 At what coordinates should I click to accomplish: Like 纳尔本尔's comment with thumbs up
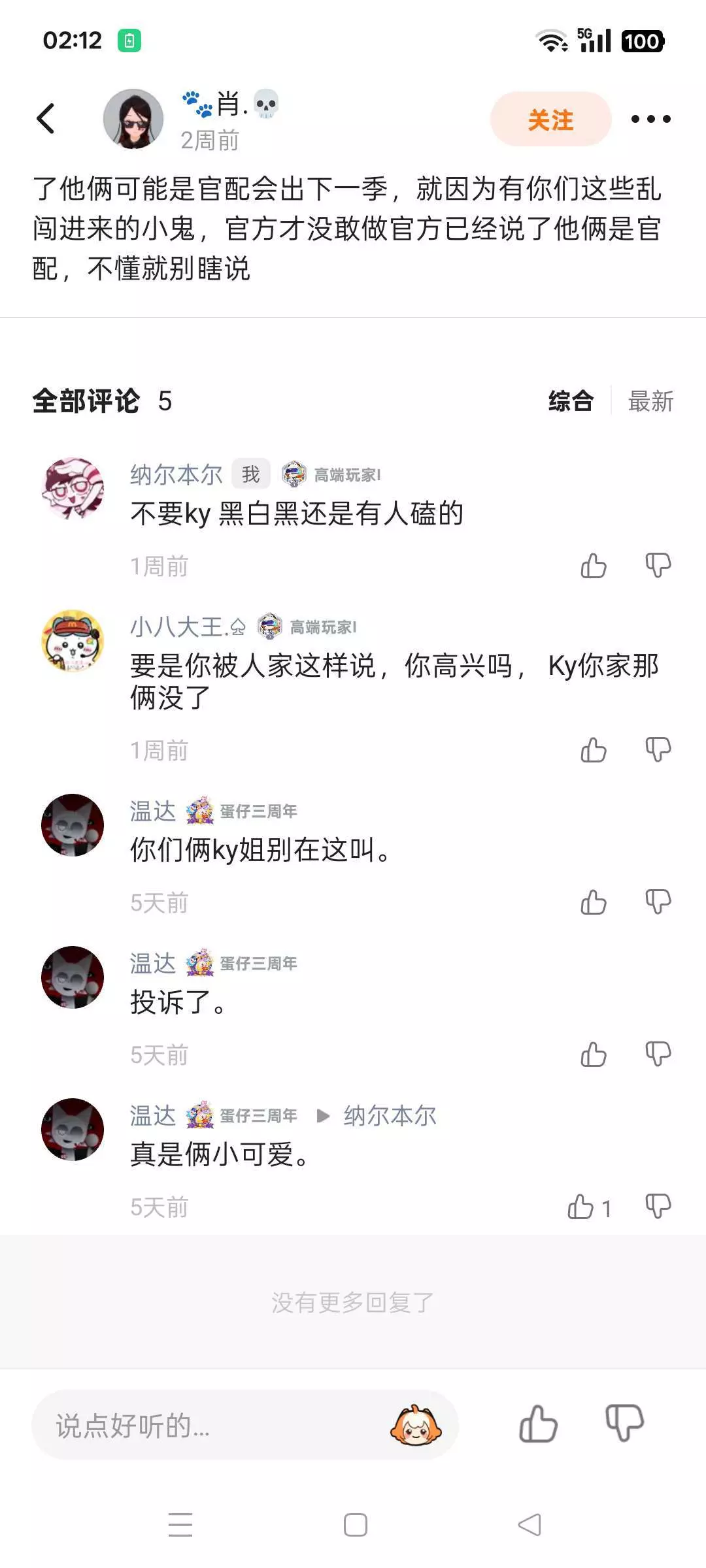594,566
